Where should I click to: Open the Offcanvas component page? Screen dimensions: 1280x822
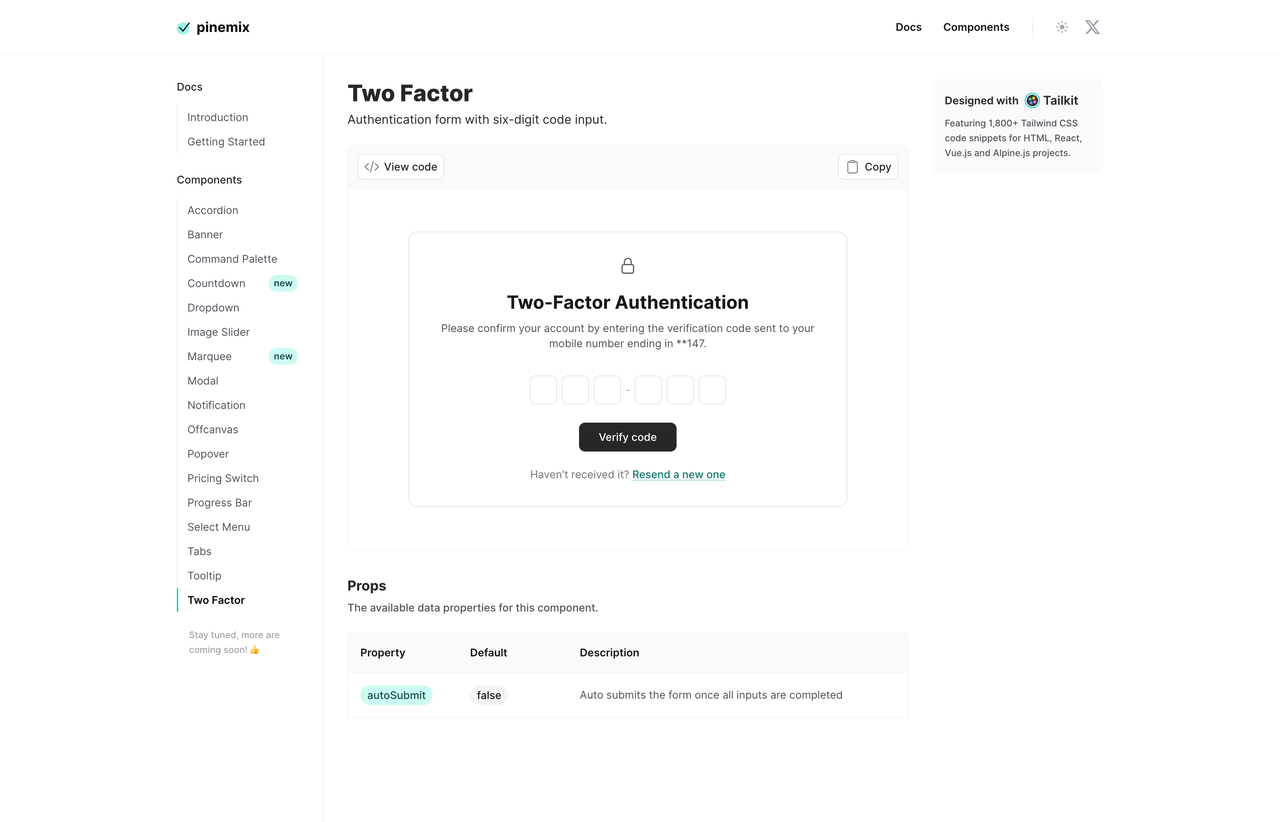click(213, 430)
